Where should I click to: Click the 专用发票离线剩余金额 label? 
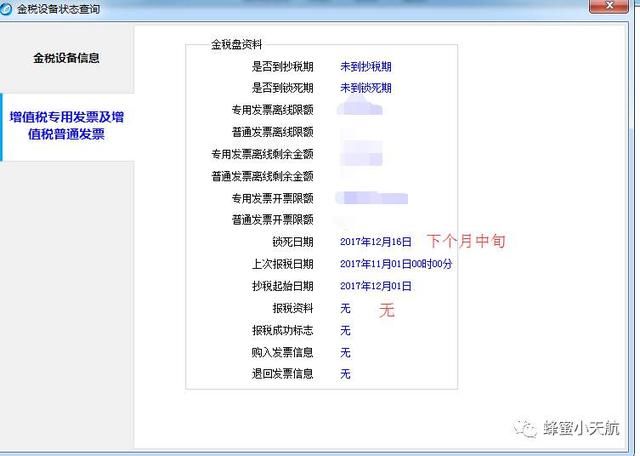point(262,154)
